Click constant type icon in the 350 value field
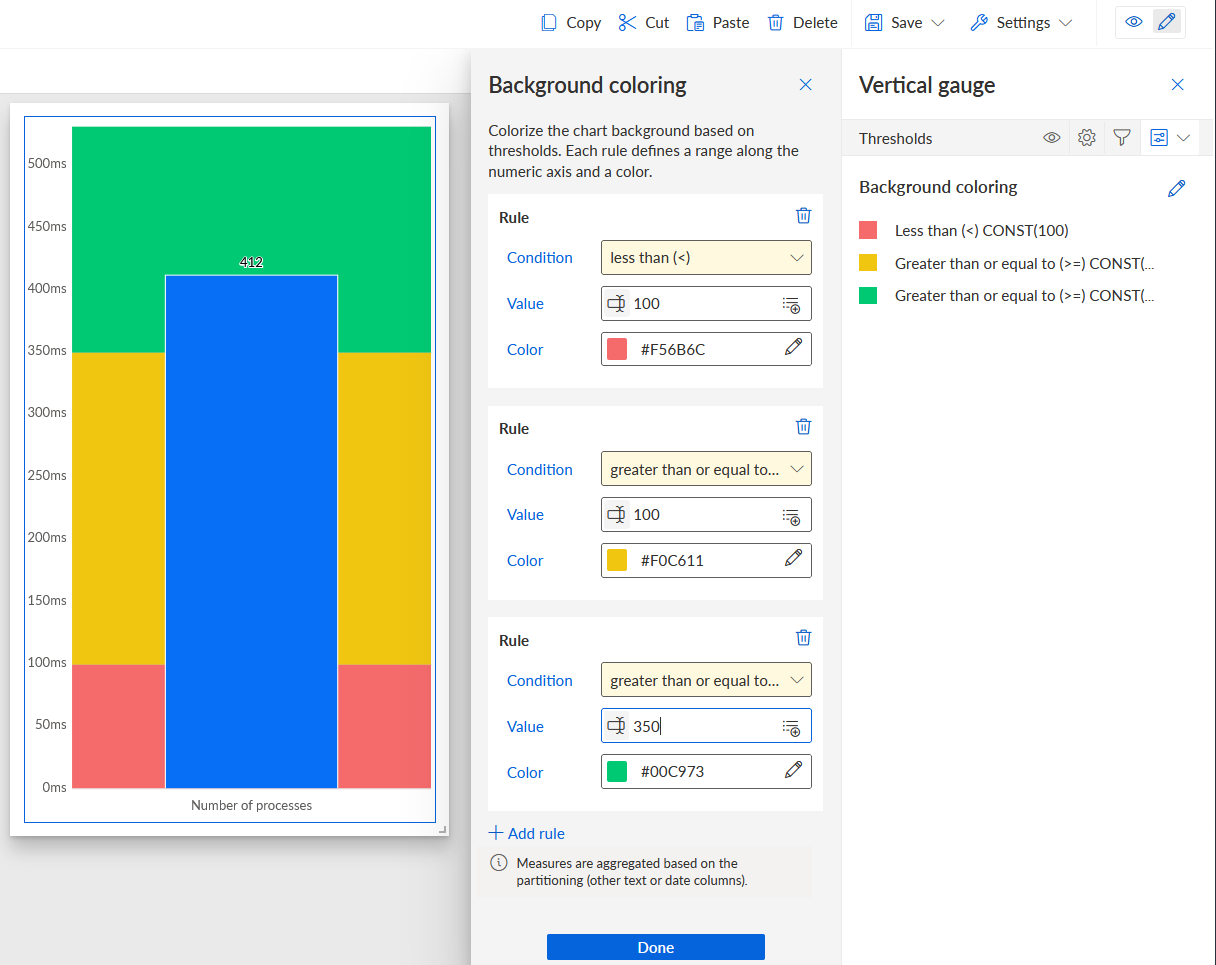This screenshot has height=965, width=1216. click(x=617, y=726)
